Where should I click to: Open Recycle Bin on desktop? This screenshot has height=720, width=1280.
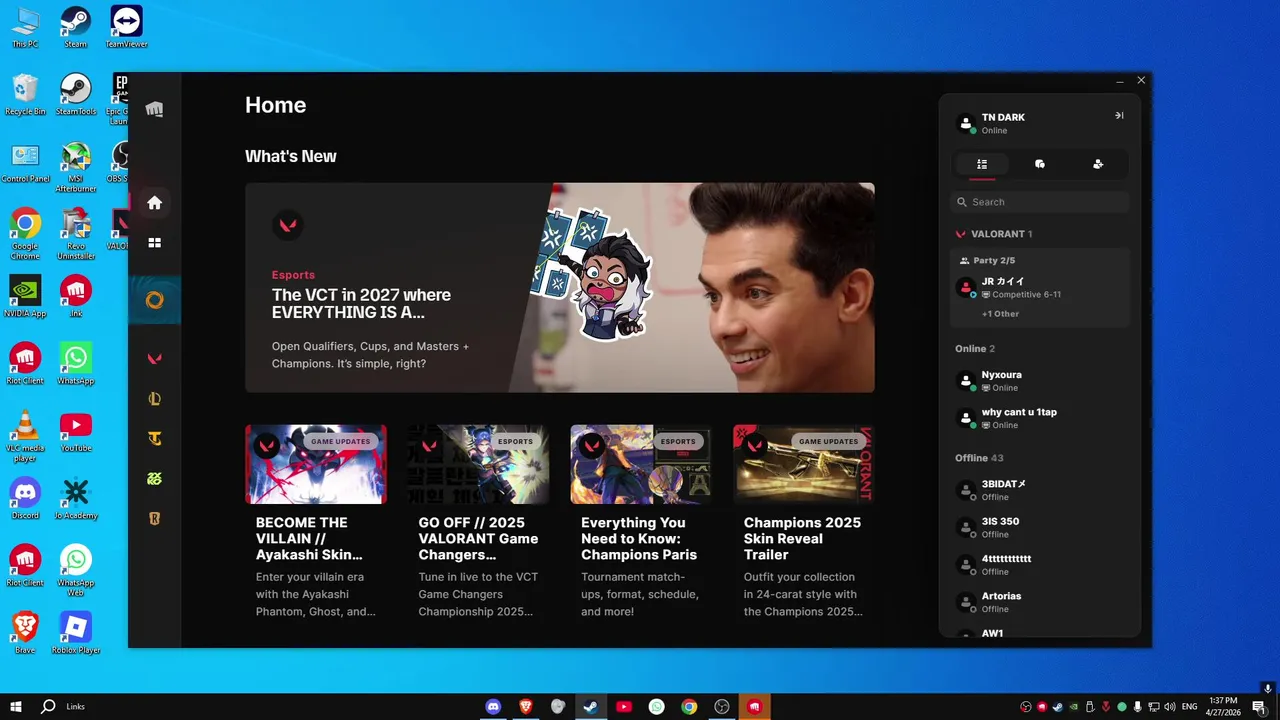(25, 94)
